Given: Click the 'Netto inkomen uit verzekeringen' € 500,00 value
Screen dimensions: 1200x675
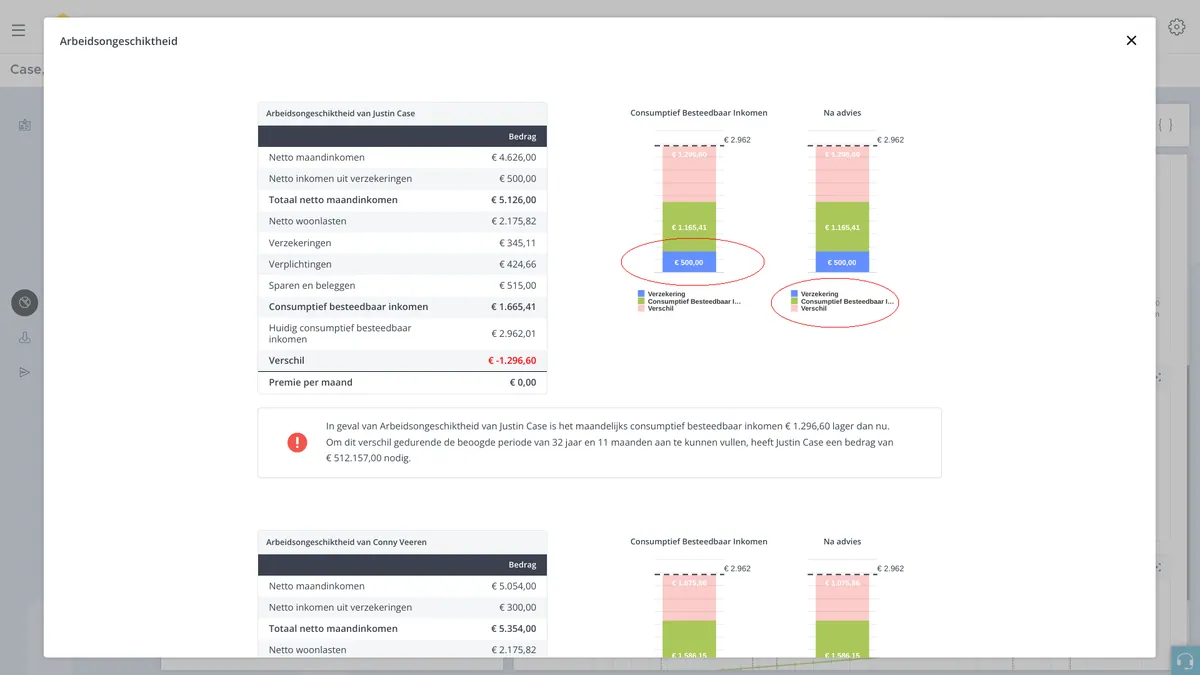Looking at the screenshot, I should tap(517, 179).
